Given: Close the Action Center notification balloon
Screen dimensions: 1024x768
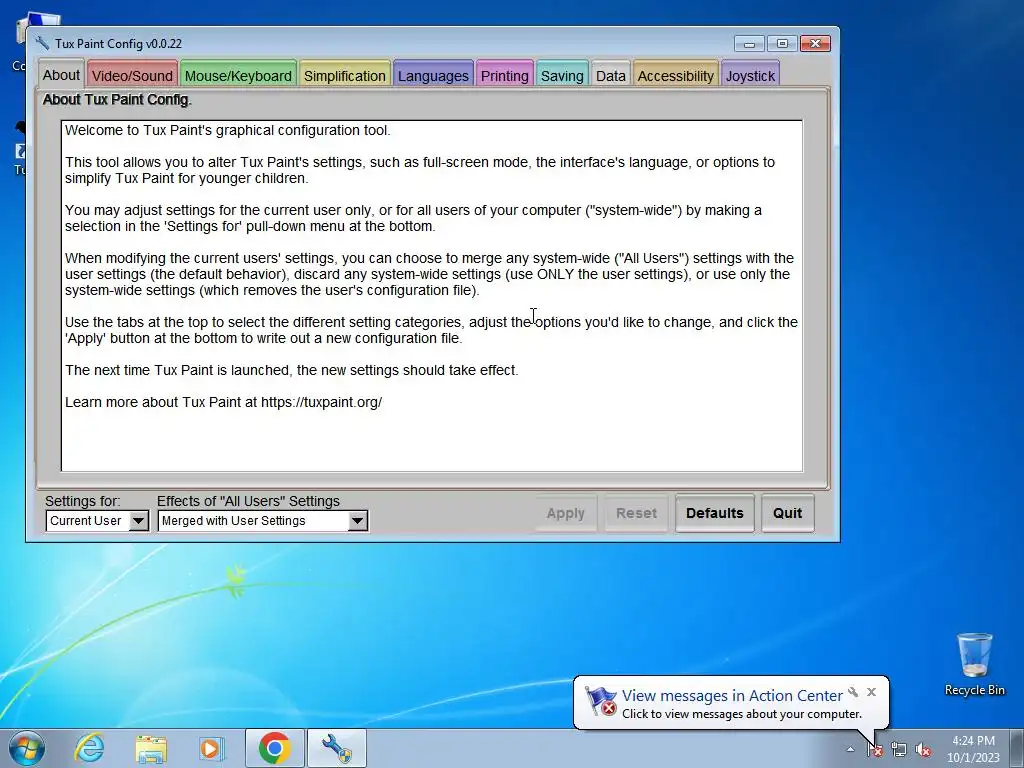Looking at the screenshot, I should [x=872, y=692].
